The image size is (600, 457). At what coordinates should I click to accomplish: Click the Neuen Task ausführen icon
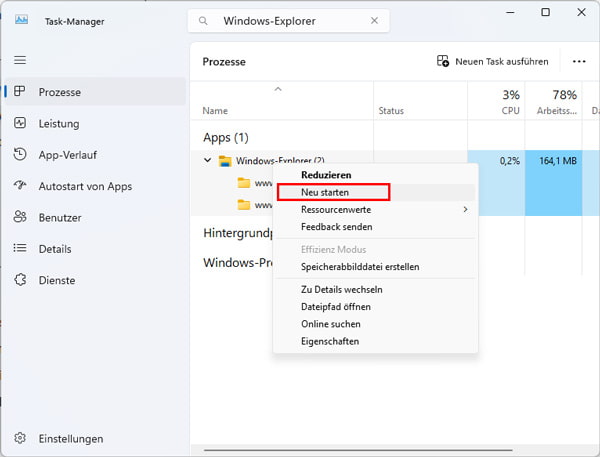coord(443,61)
